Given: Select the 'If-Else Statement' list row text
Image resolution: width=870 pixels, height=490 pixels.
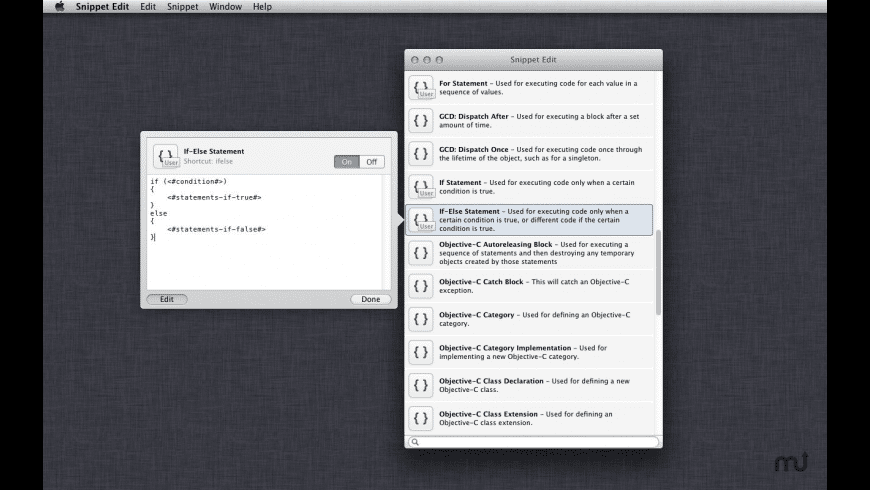Looking at the screenshot, I should click(534, 220).
